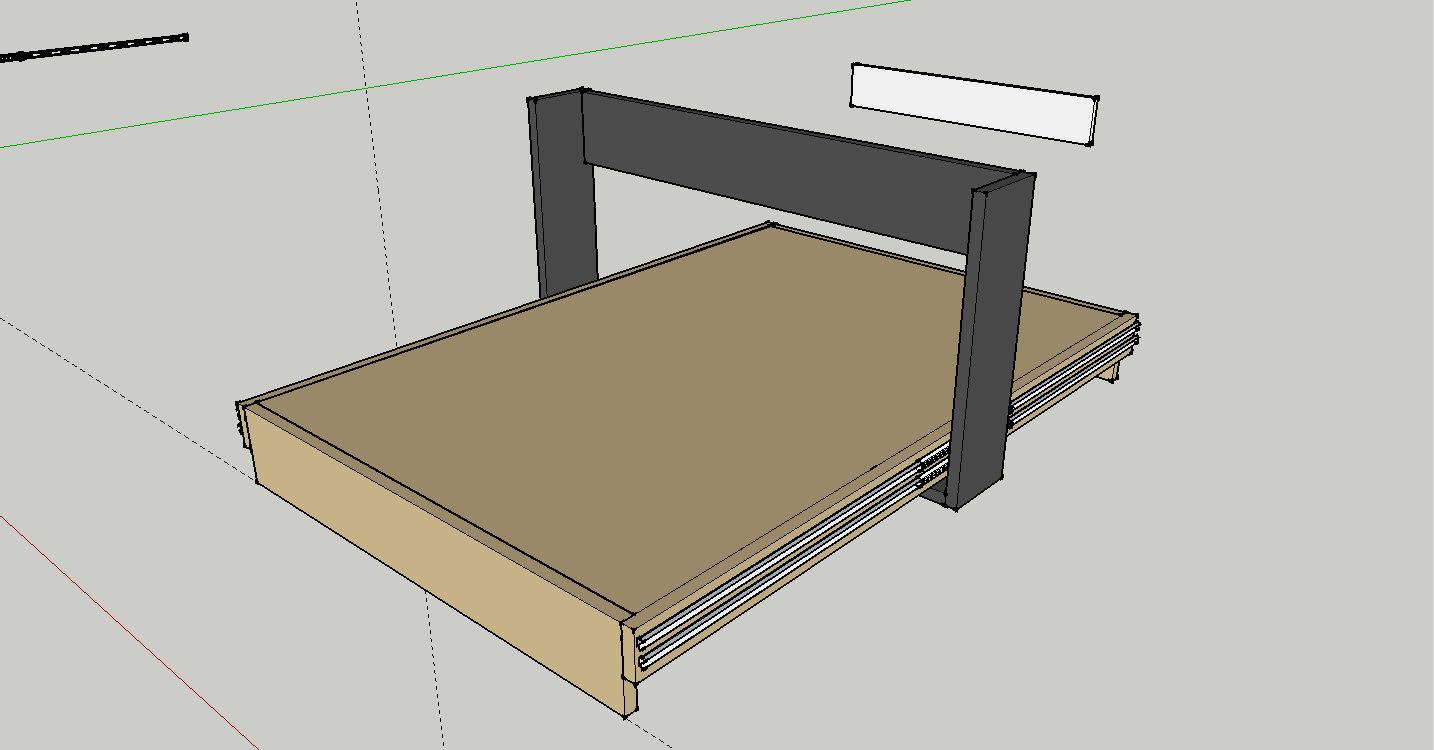Select the small dark rail object top-left

point(94,48)
